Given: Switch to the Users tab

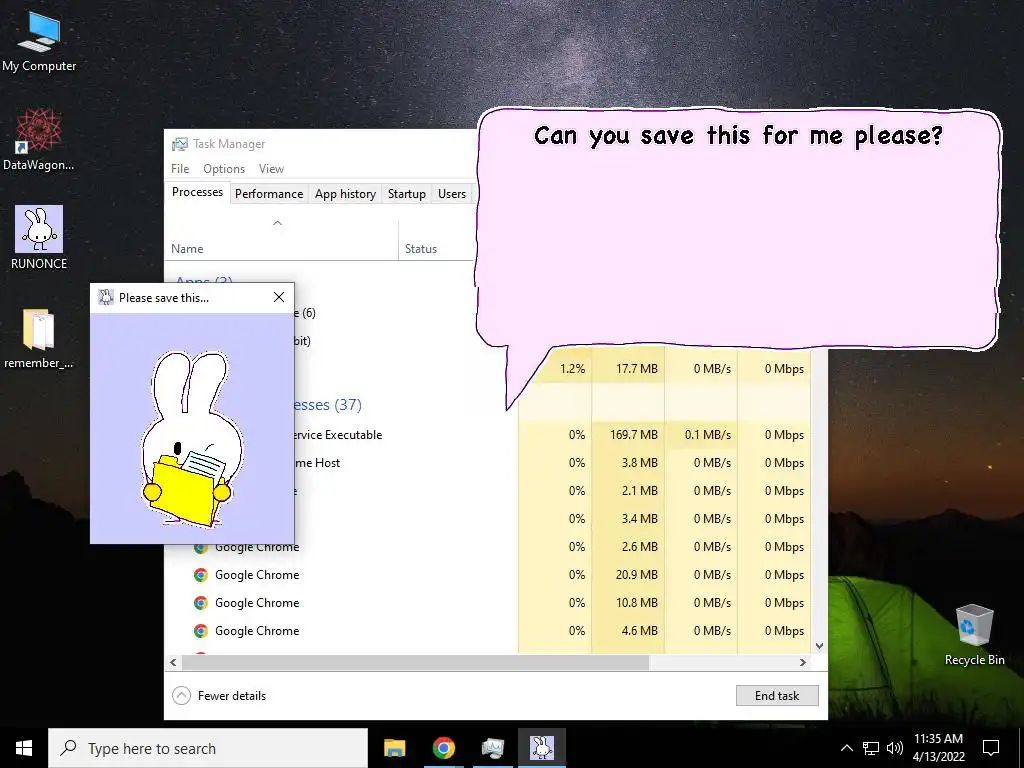Looking at the screenshot, I should click(452, 194).
